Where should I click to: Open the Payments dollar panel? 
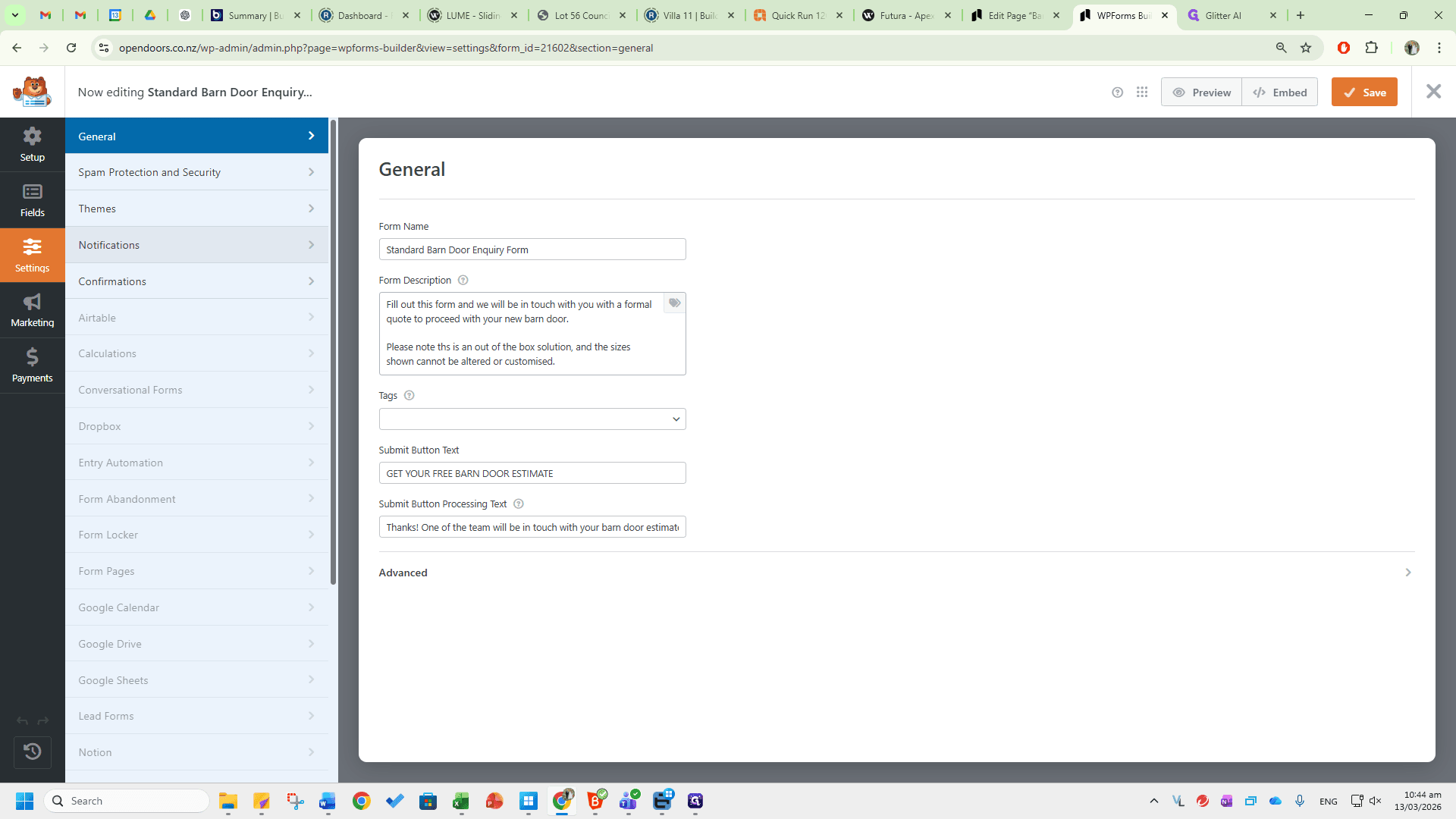click(x=32, y=365)
